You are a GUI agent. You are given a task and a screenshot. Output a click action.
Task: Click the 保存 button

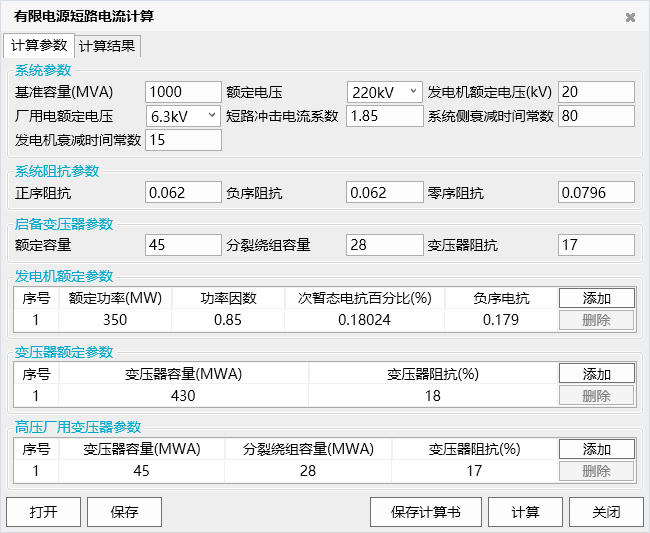(124, 512)
